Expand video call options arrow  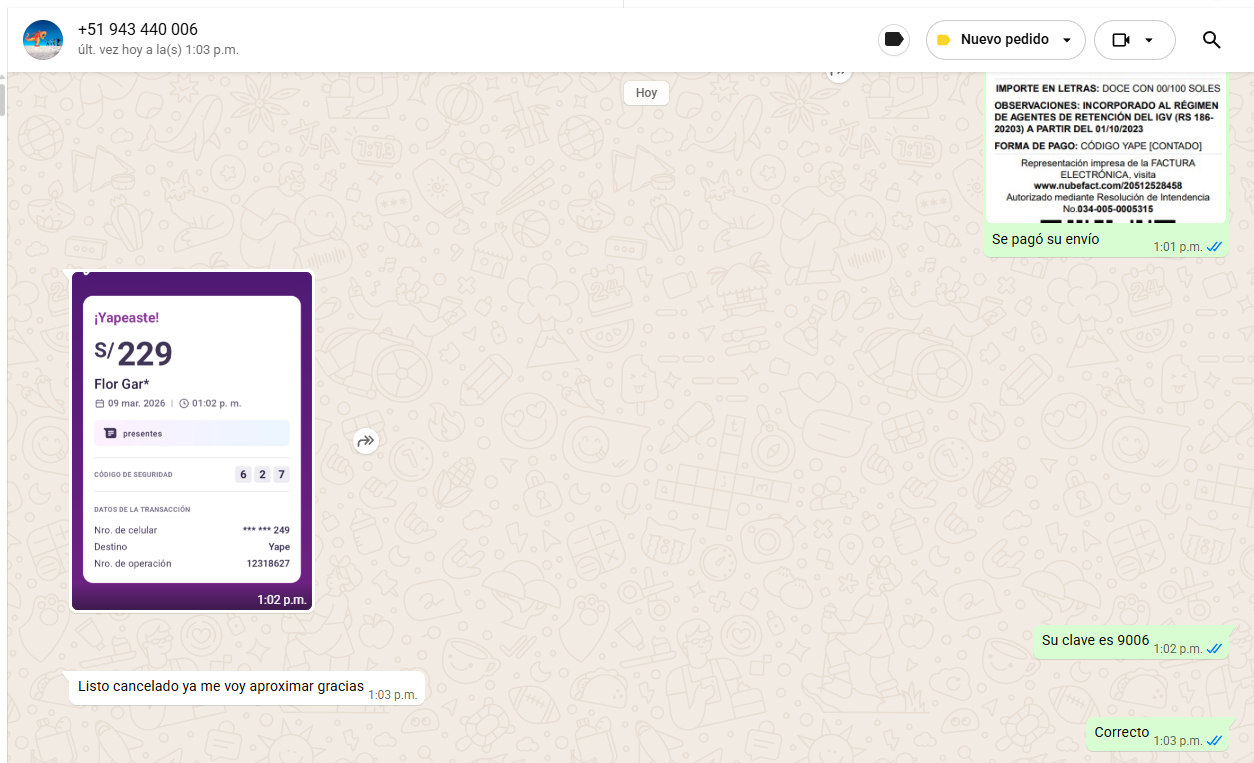(1149, 40)
